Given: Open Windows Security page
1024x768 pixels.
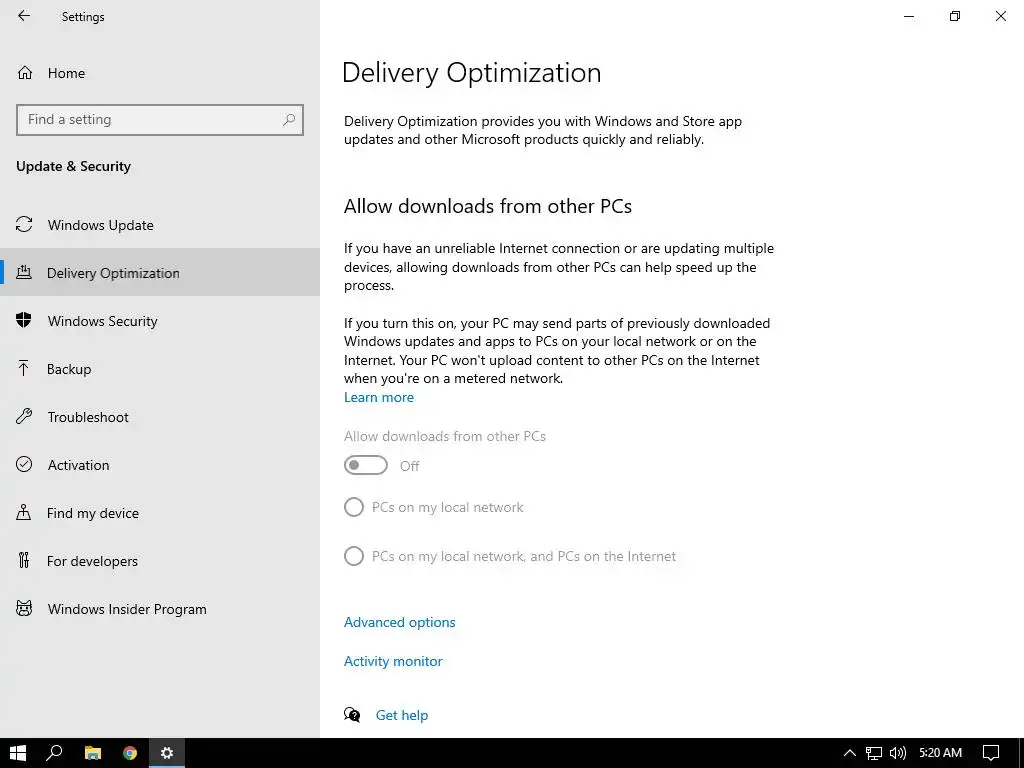Looking at the screenshot, I should [x=160, y=321].
